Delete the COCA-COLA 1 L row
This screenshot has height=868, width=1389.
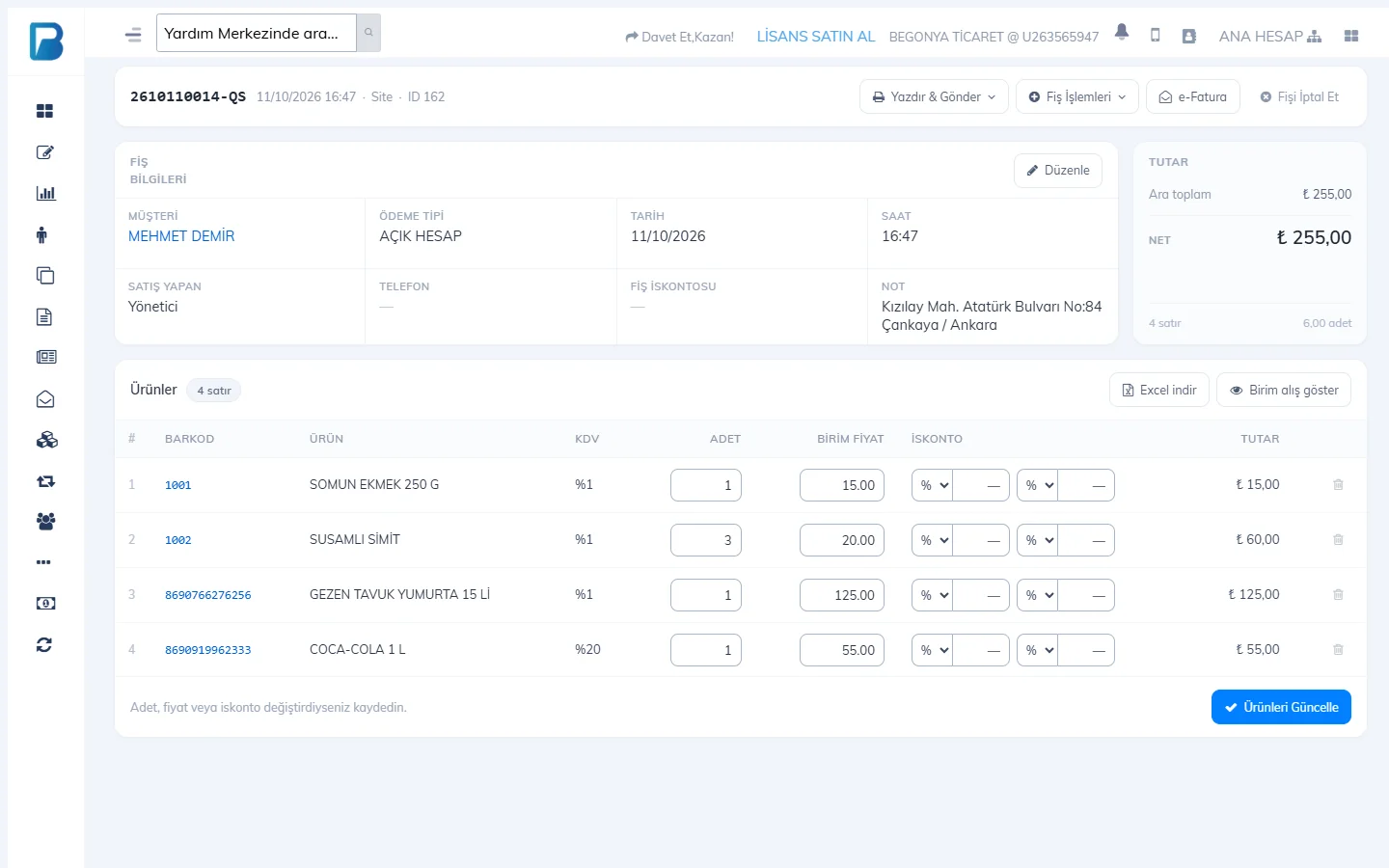tap(1338, 649)
